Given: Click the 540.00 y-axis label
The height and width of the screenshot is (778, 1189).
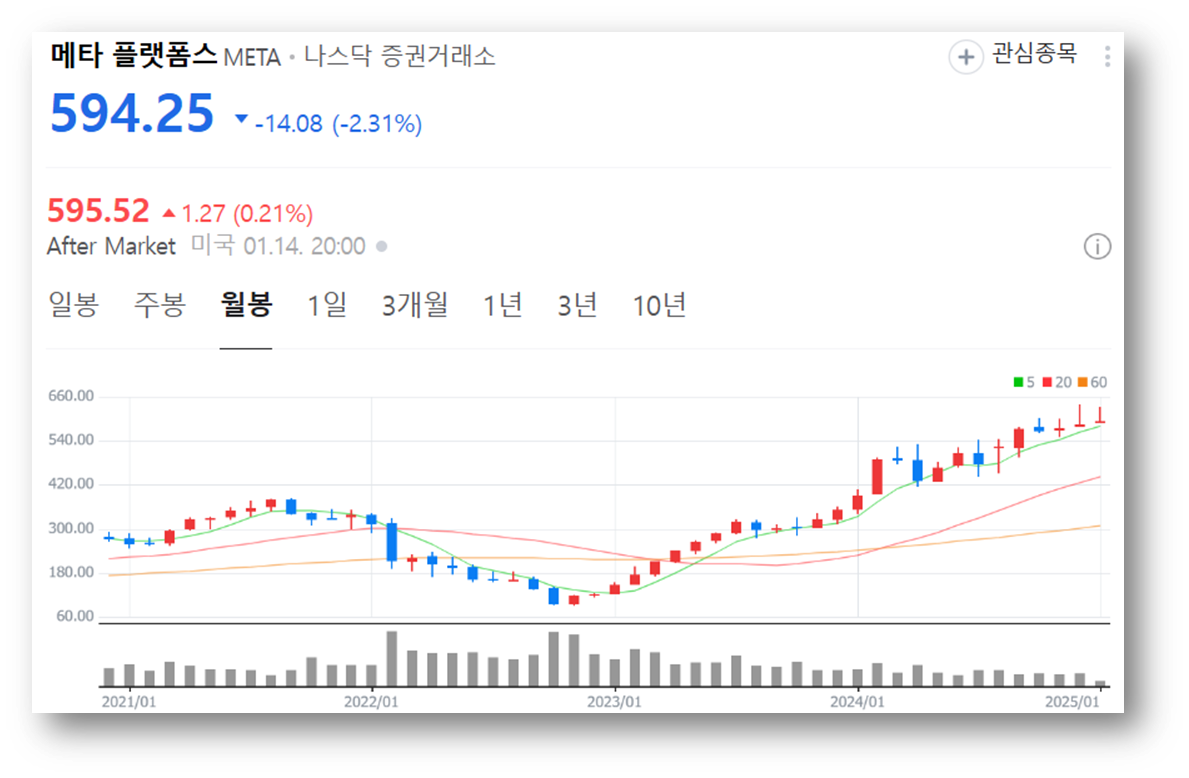Looking at the screenshot, I should click(x=71, y=440).
